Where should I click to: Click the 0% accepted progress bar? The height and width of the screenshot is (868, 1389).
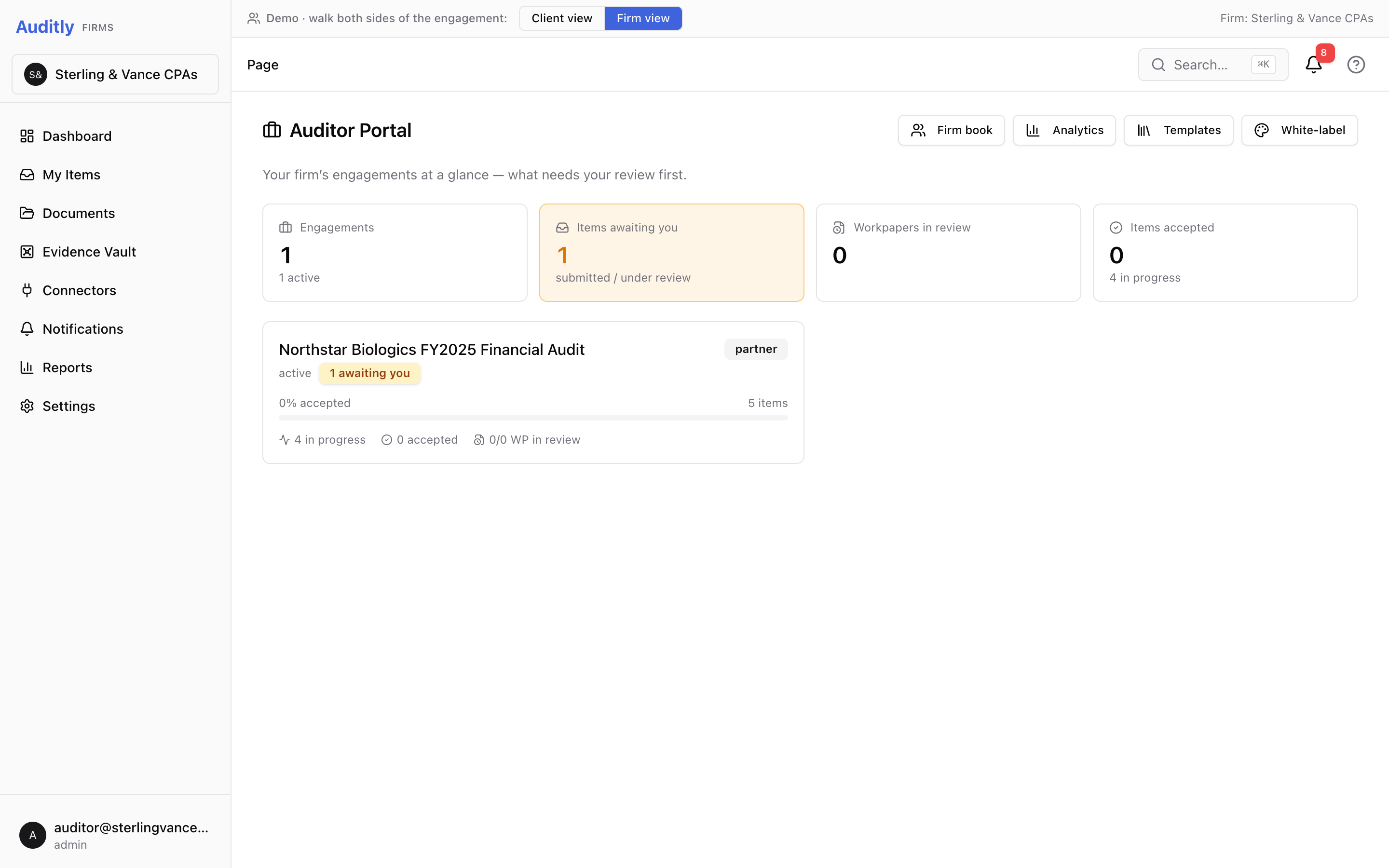point(533,417)
